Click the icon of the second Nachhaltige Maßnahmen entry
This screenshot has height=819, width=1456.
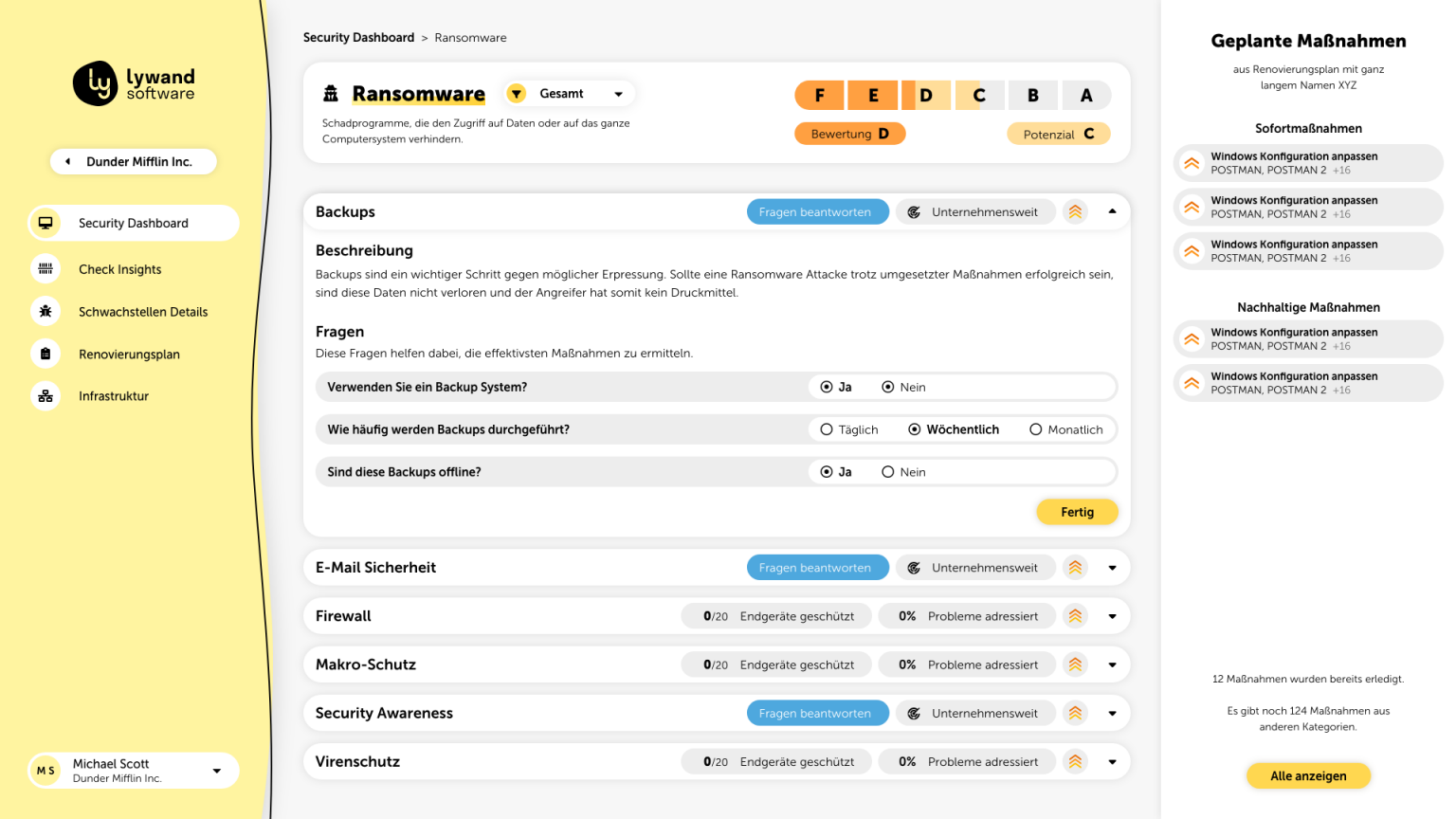click(x=1192, y=383)
